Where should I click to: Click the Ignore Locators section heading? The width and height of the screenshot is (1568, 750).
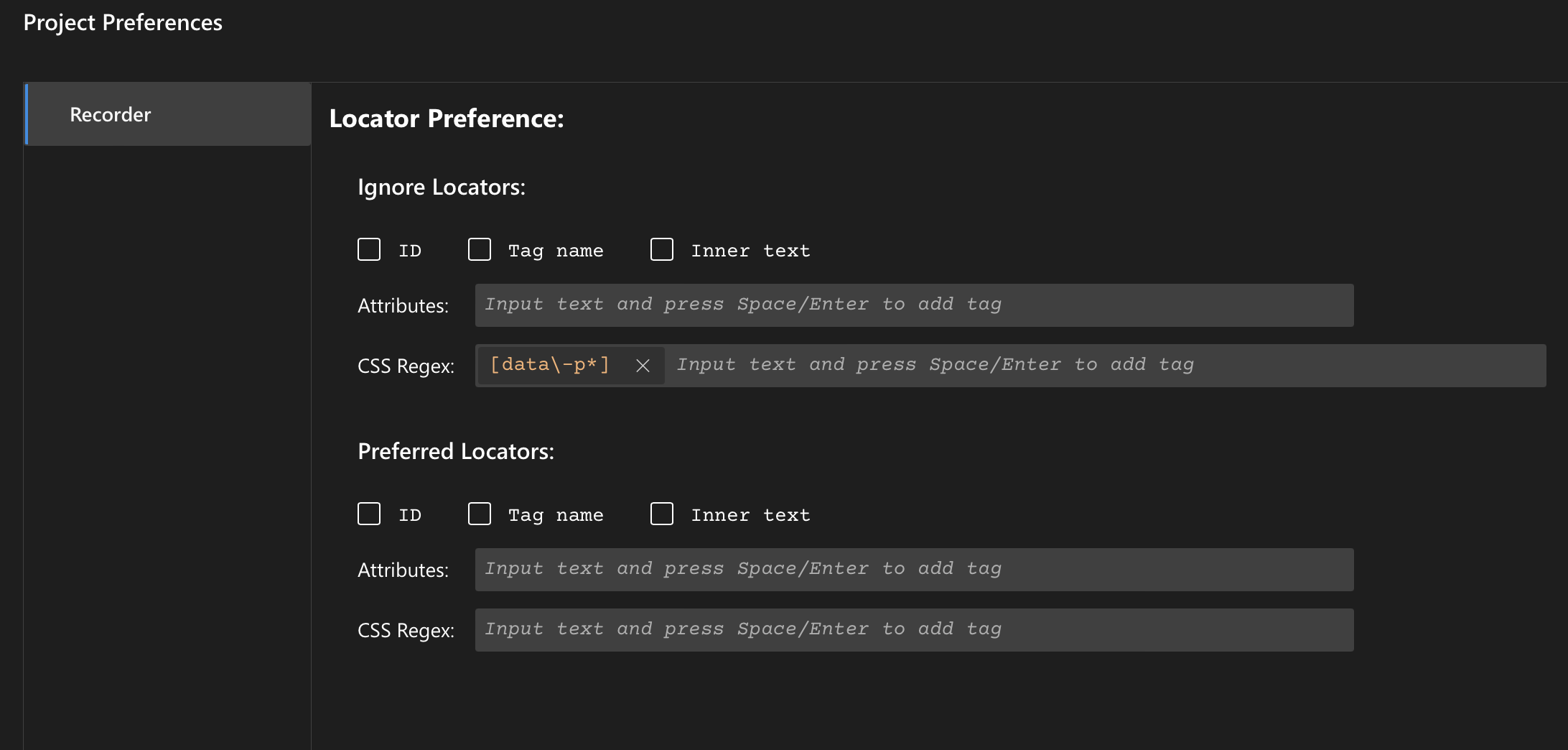pos(441,187)
